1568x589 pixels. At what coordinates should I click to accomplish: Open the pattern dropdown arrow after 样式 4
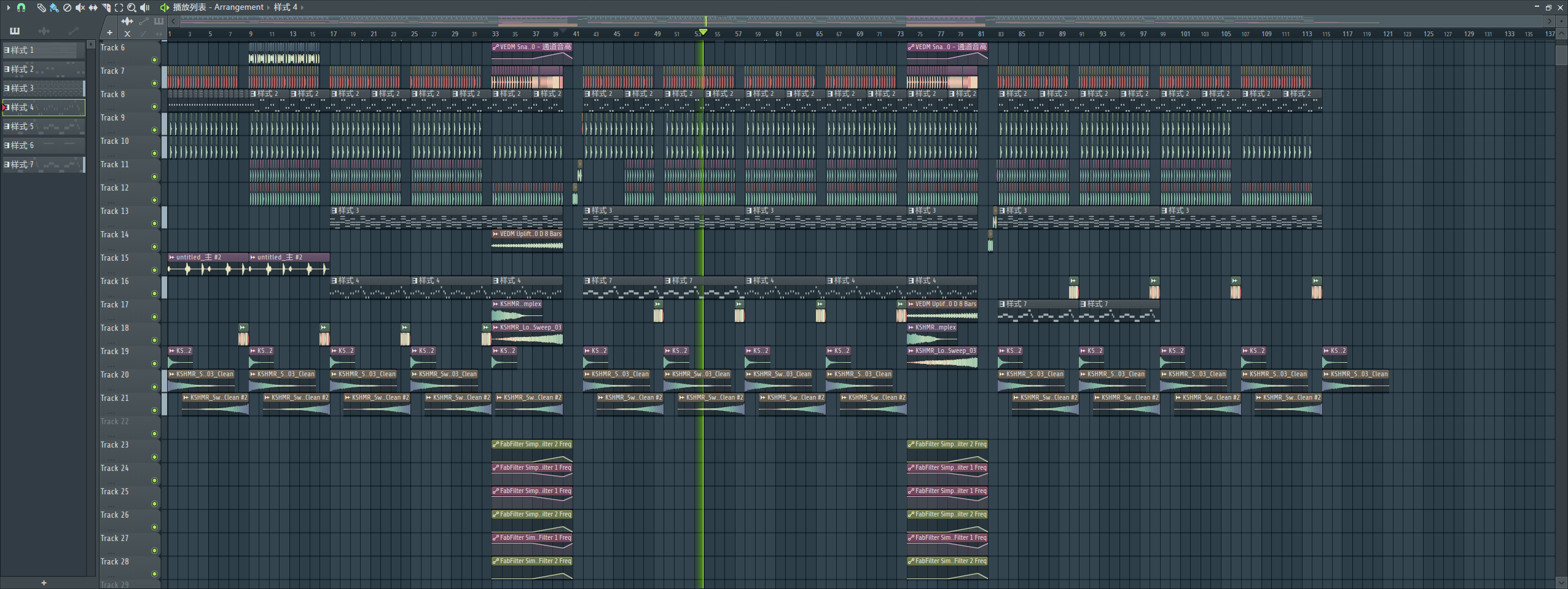point(302,7)
